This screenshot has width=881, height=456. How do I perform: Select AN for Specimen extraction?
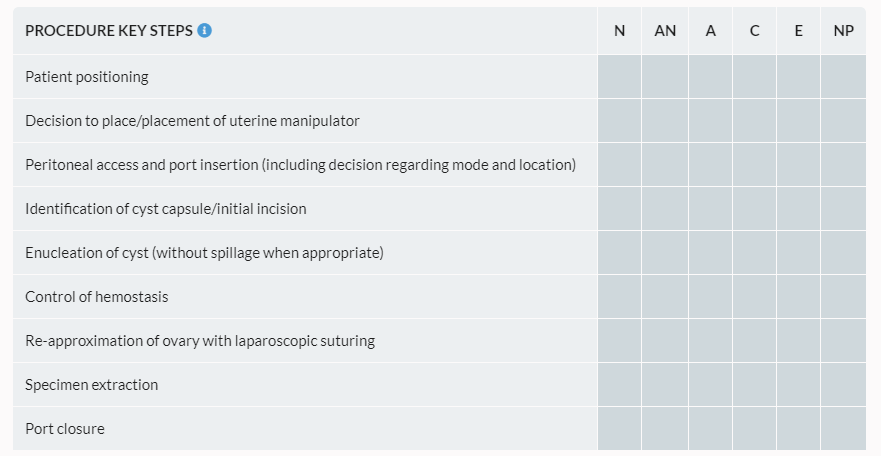click(665, 385)
